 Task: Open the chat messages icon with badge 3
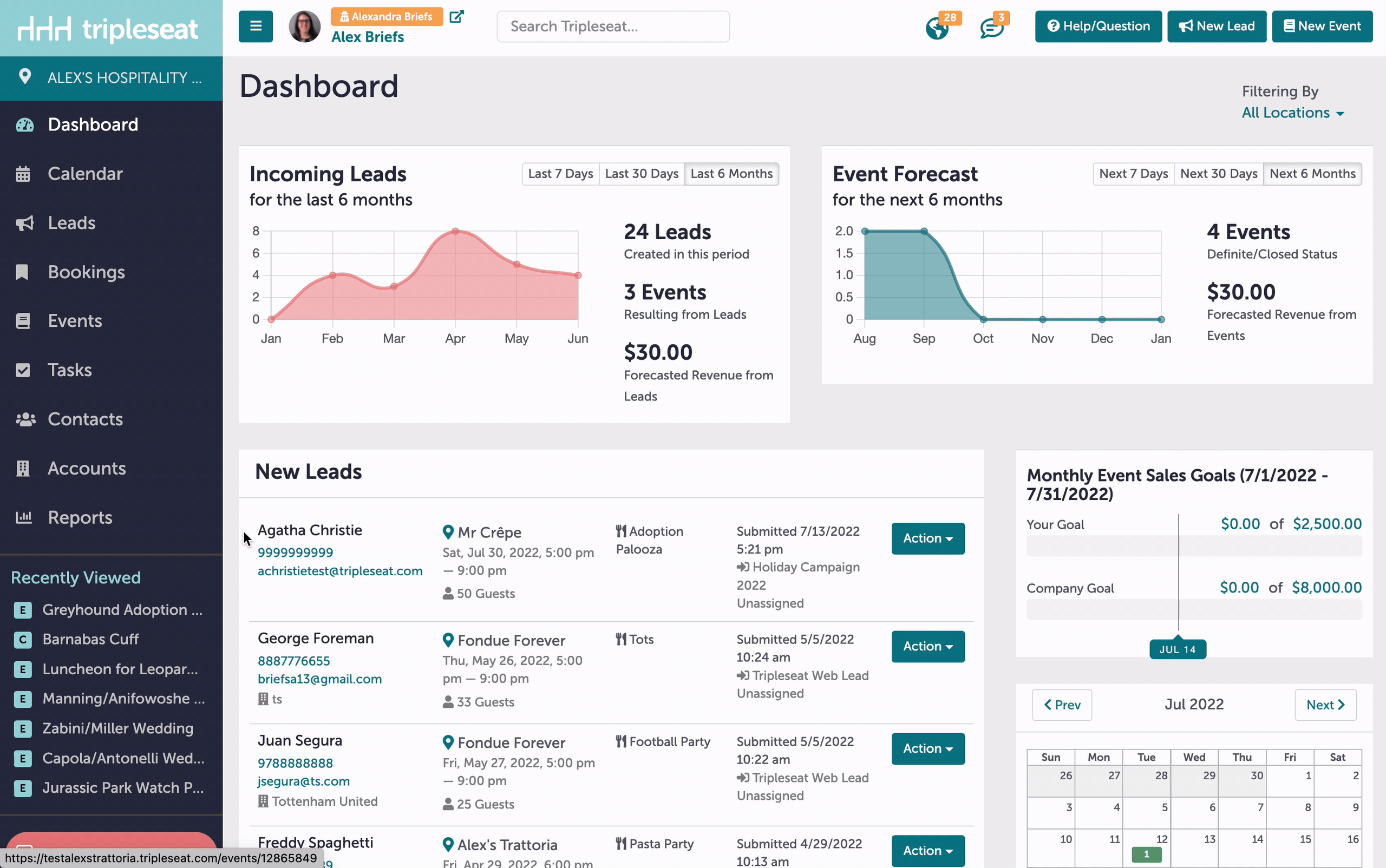(991, 28)
